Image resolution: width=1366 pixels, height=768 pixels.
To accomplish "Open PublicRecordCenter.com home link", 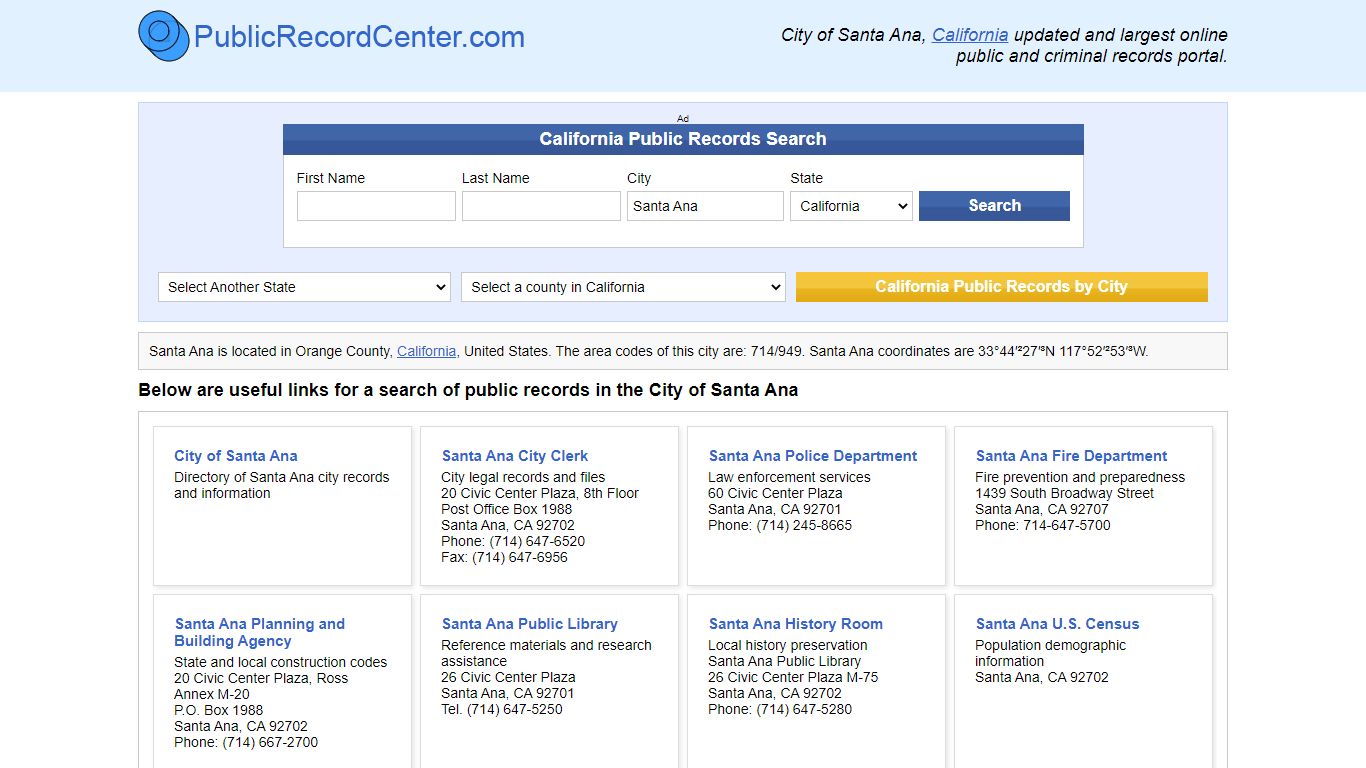I will point(359,37).
